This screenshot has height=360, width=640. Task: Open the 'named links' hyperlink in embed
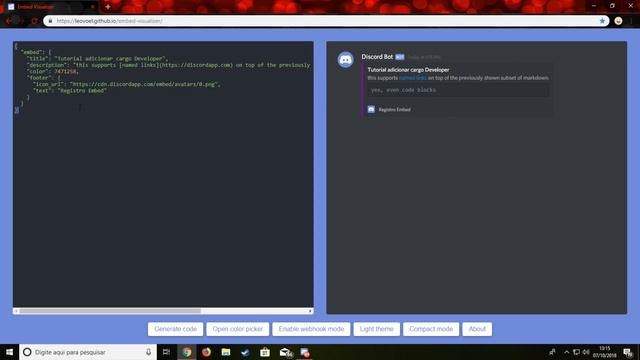click(x=413, y=78)
